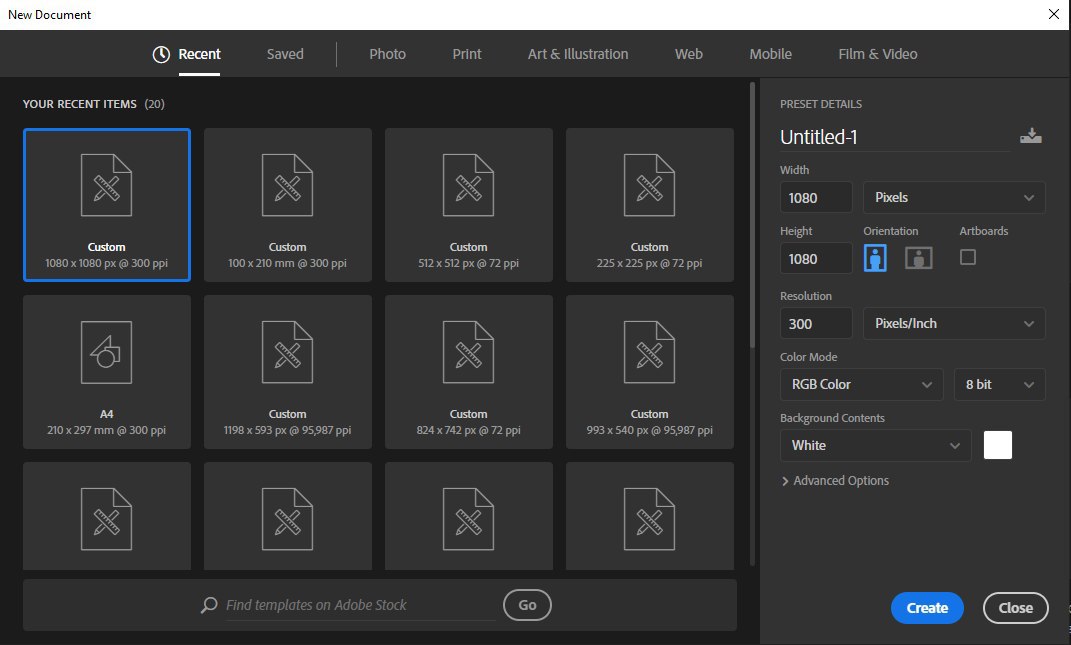Screen dimensions: 1071x645
Task: Switch to the Web tab
Action: click(x=688, y=54)
